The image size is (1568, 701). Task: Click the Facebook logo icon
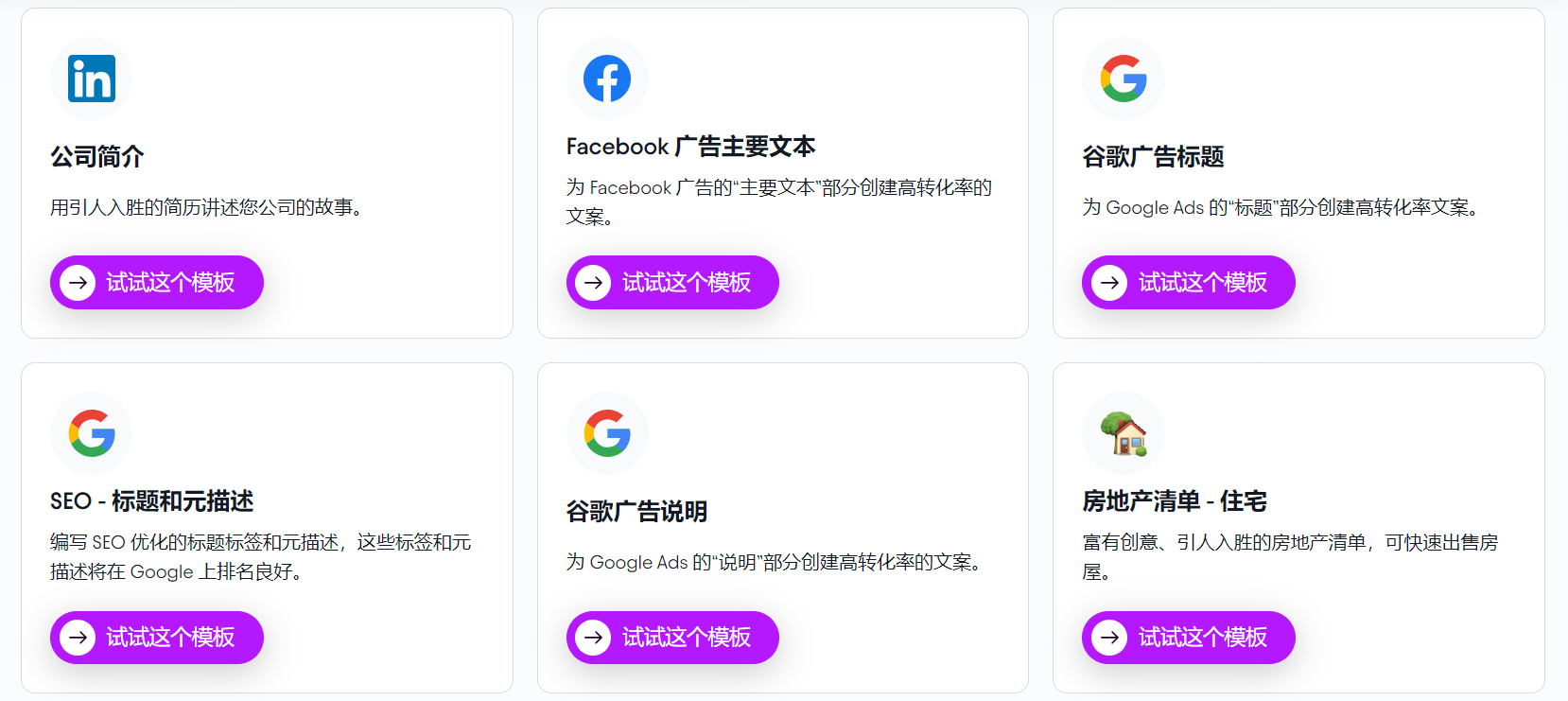(x=607, y=79)
